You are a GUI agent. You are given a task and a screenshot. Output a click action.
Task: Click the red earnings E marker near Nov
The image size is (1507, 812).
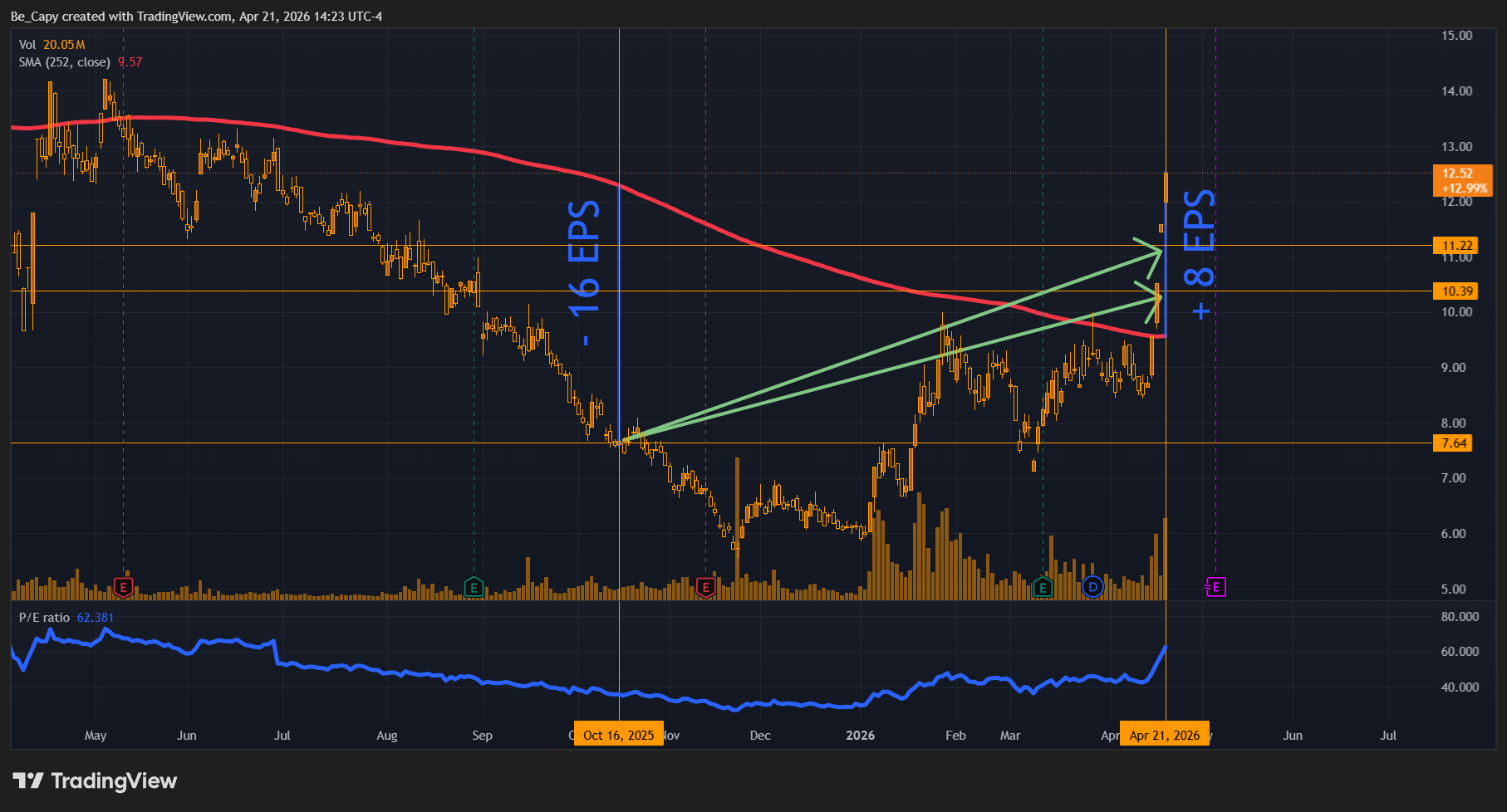(x=706, y=588)
